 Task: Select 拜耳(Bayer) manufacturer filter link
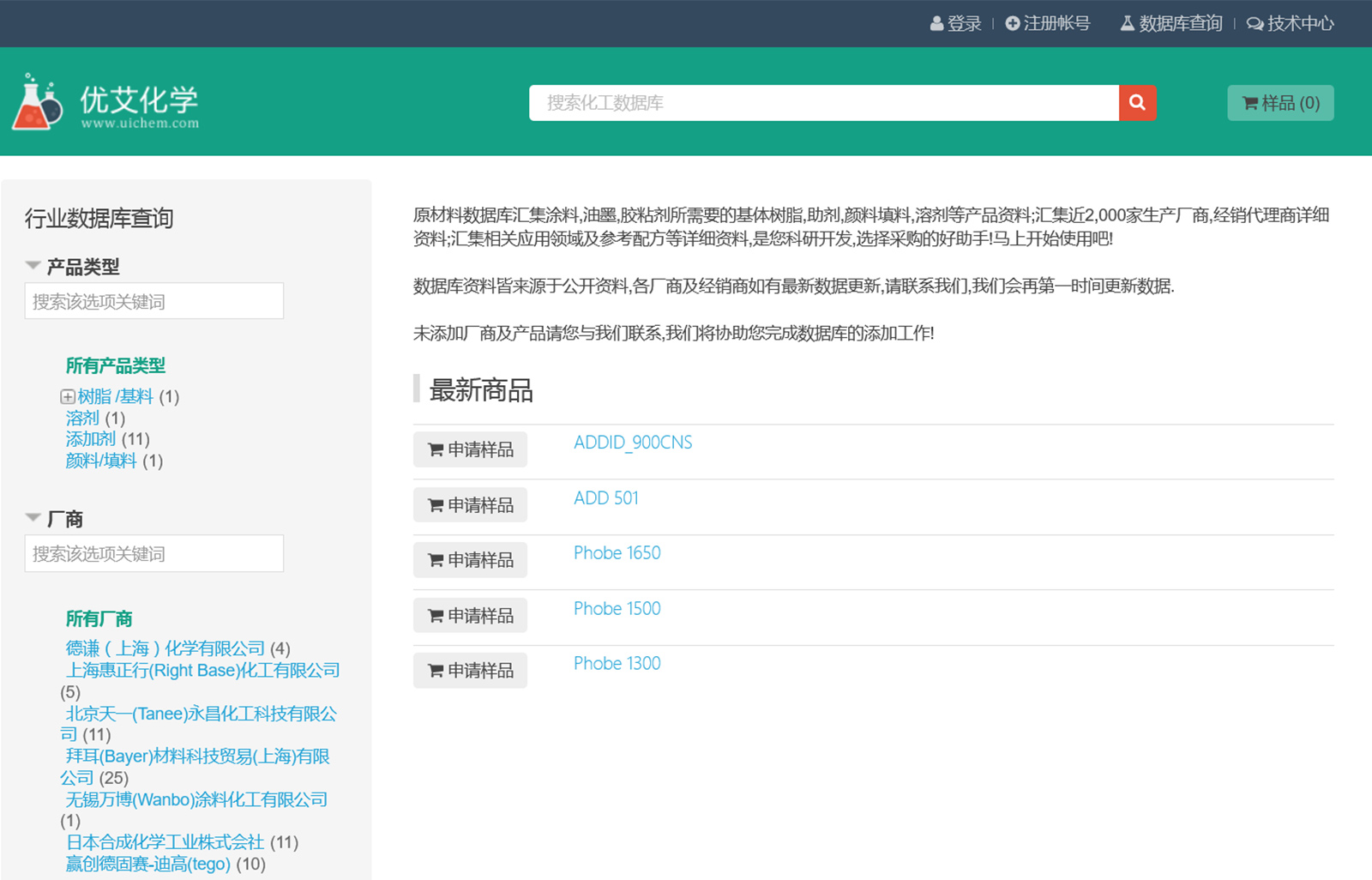coord(198,756)
